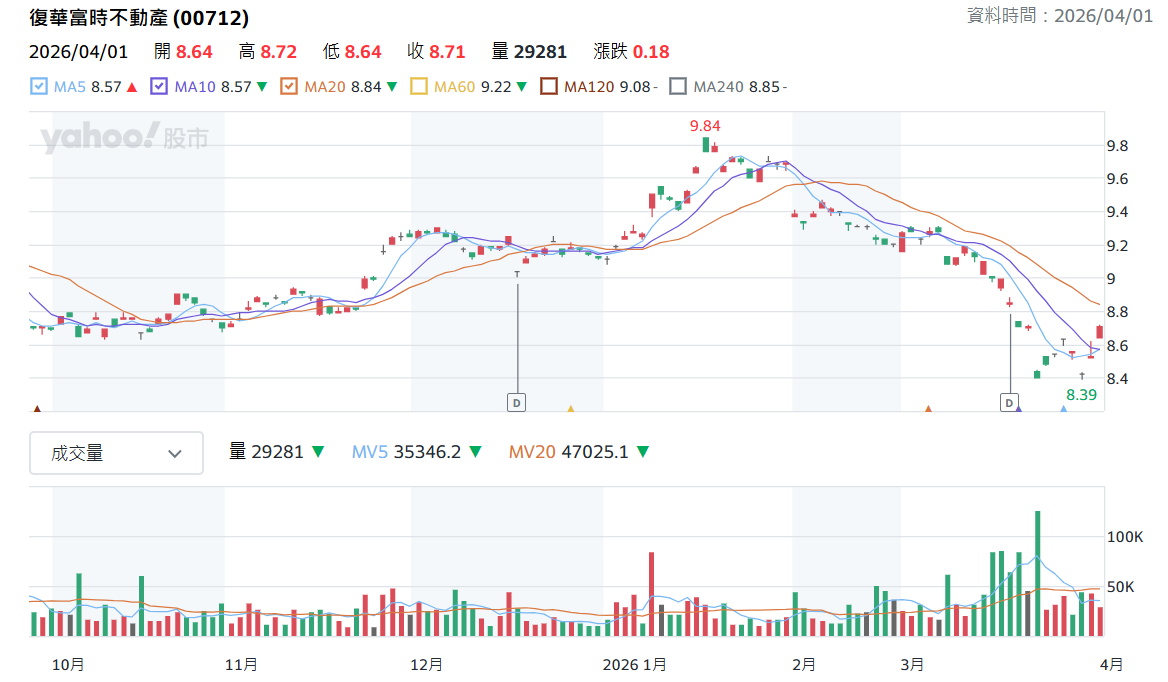Click the tallest green volume bar in March
This screenshot has width=1168, height=682.
coord(1038,573)
